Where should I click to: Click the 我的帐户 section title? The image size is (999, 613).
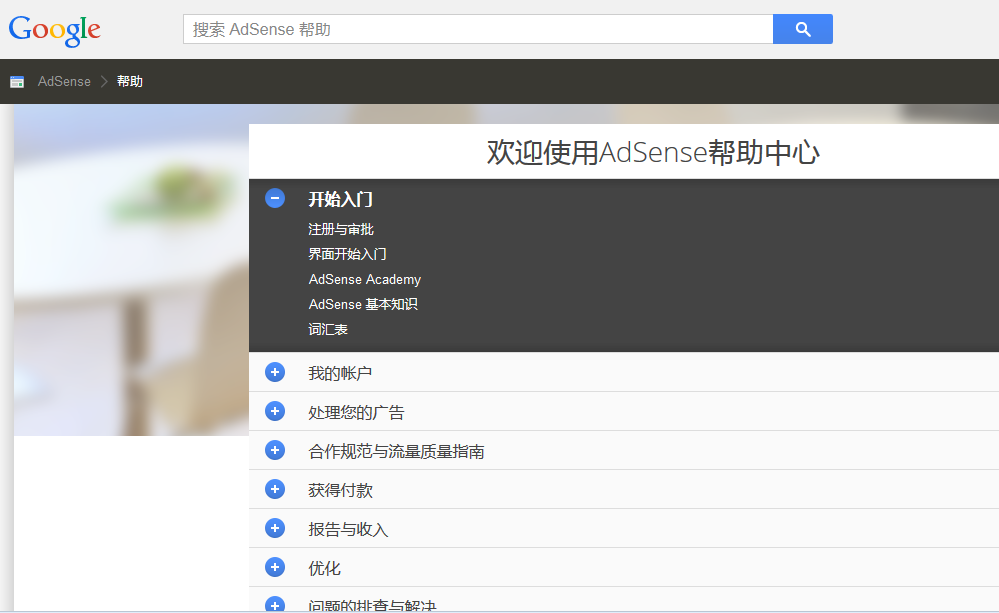340,373
